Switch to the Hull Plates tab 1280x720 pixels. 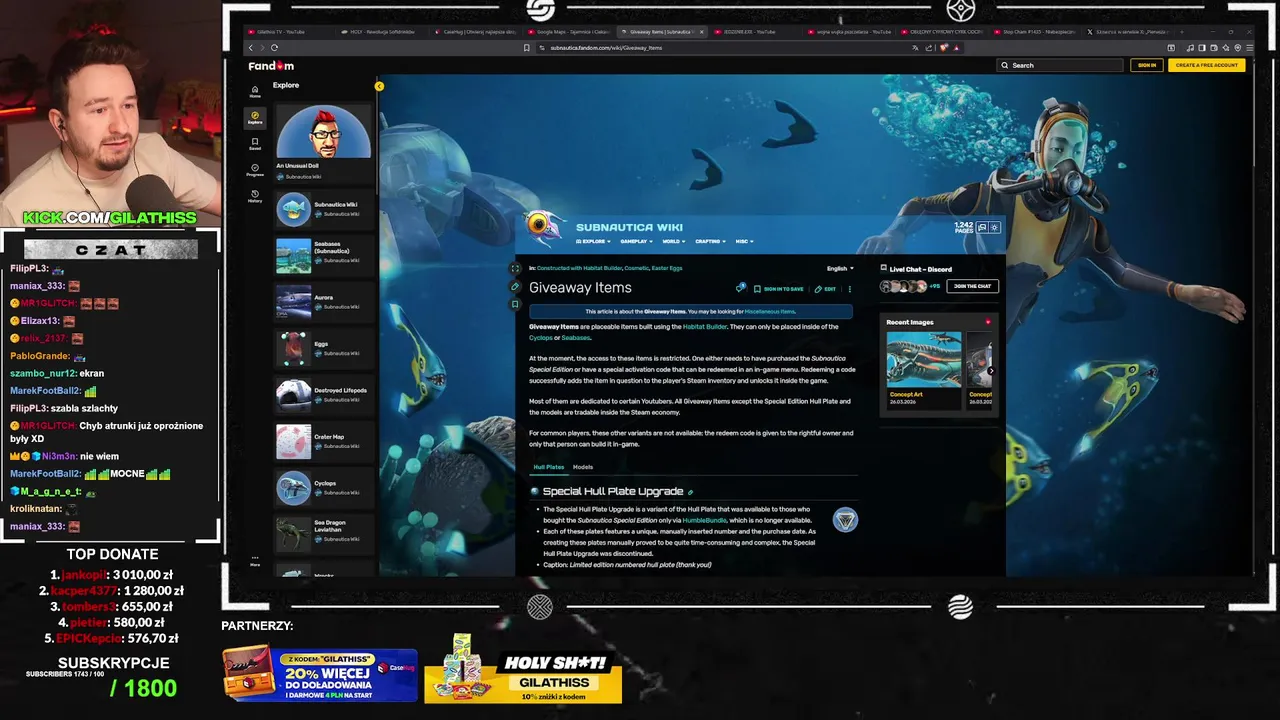click(548, 467)
